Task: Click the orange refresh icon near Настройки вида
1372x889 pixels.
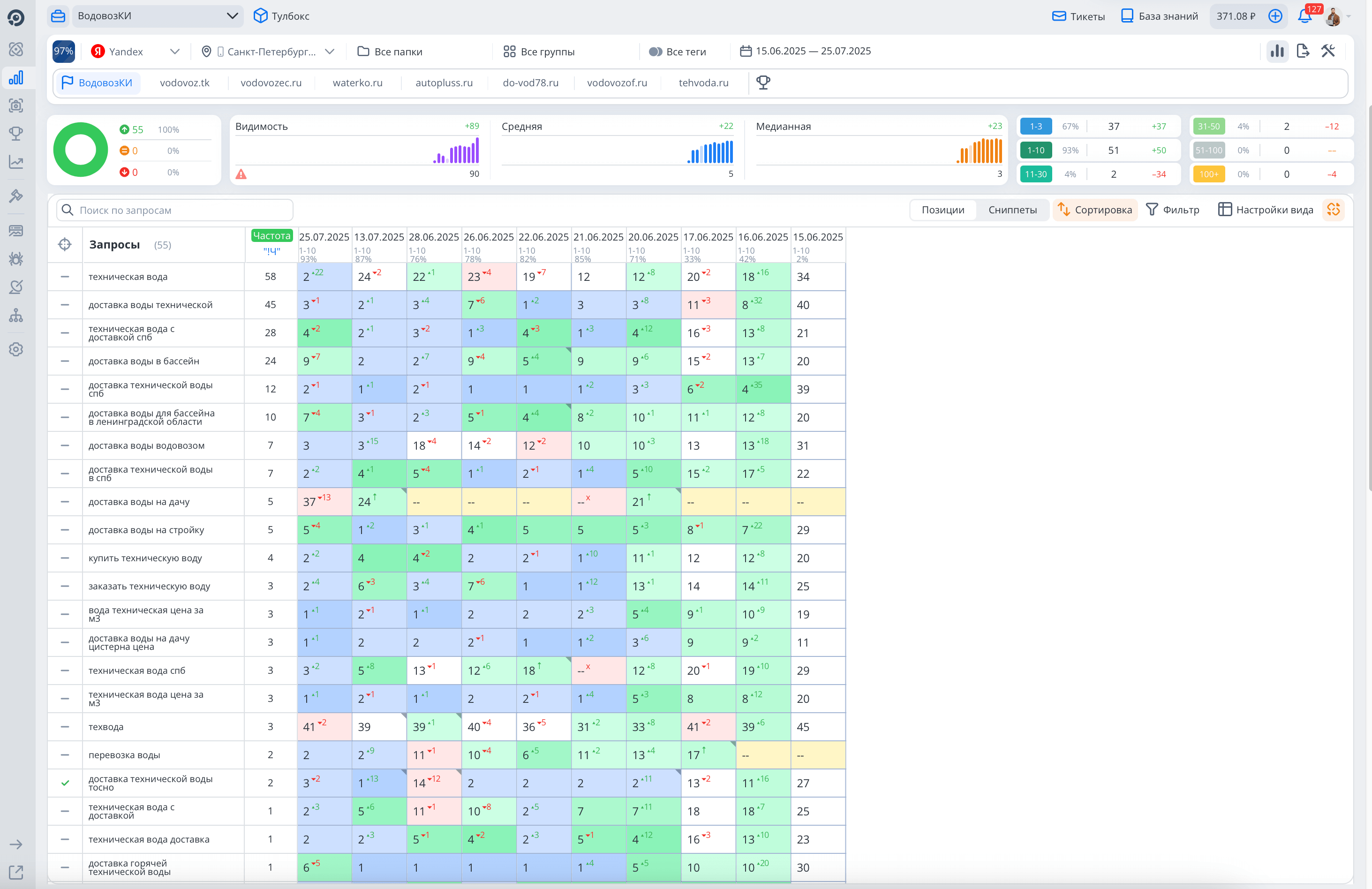Action: (x=1334, y=210)
